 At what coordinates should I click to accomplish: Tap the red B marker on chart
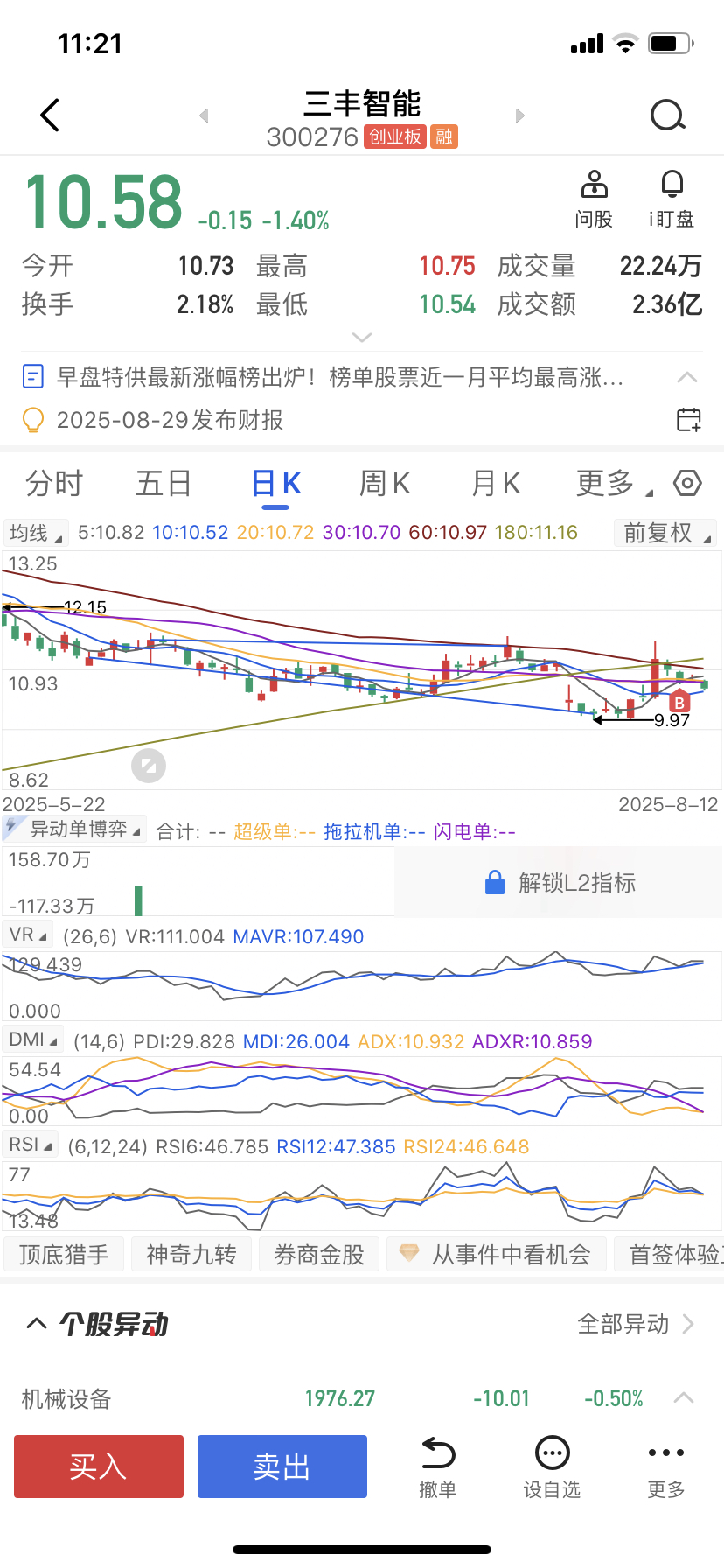pos(679,703)
